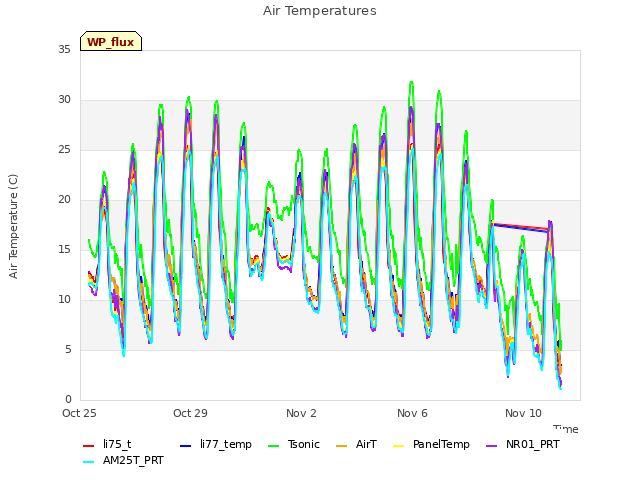The width and height of the screenshot is (640, 480).
Task: Click the Air Temperatures chart title
Action: click(320, 11)
